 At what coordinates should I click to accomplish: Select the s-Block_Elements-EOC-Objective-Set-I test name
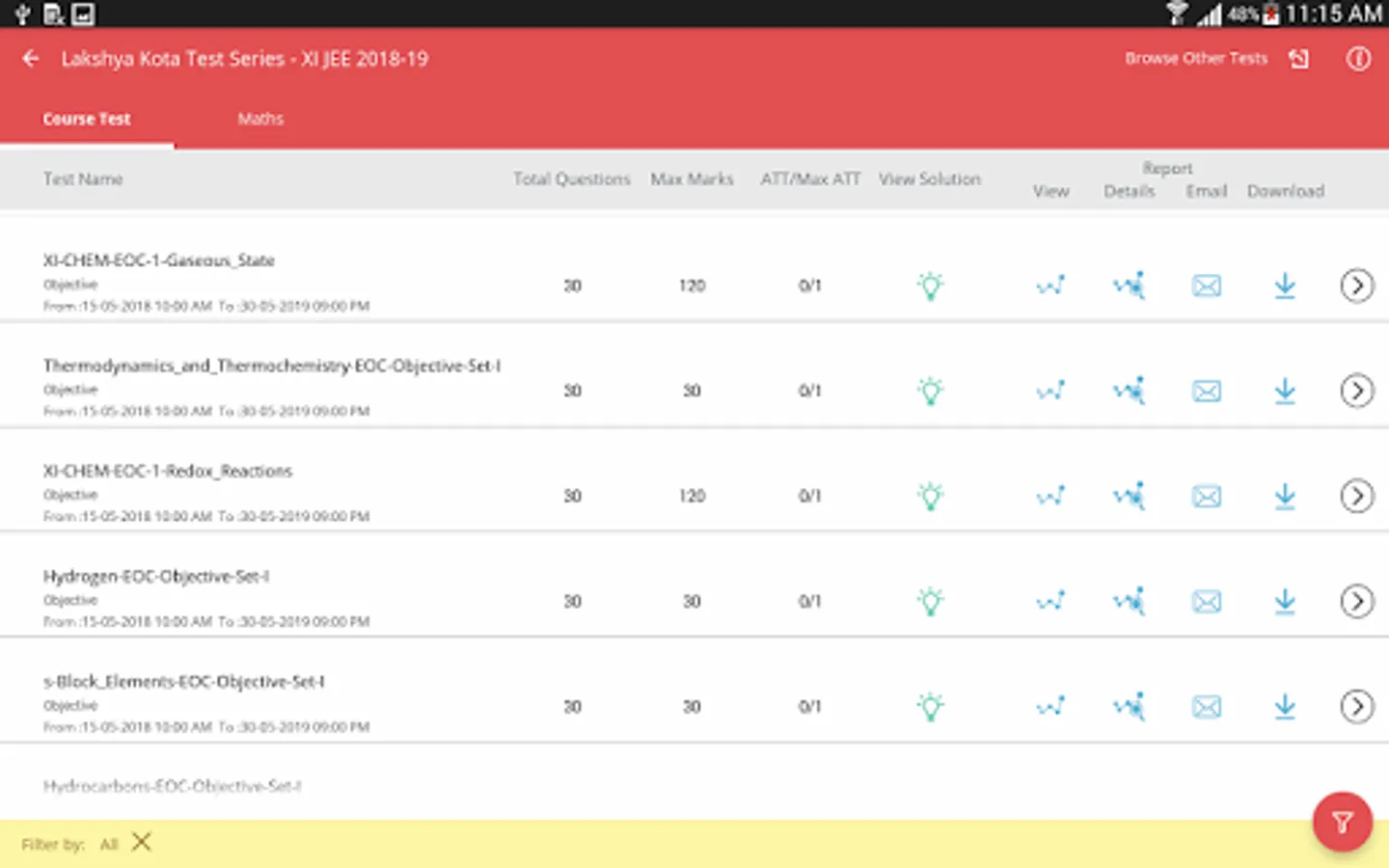(184, 681)
